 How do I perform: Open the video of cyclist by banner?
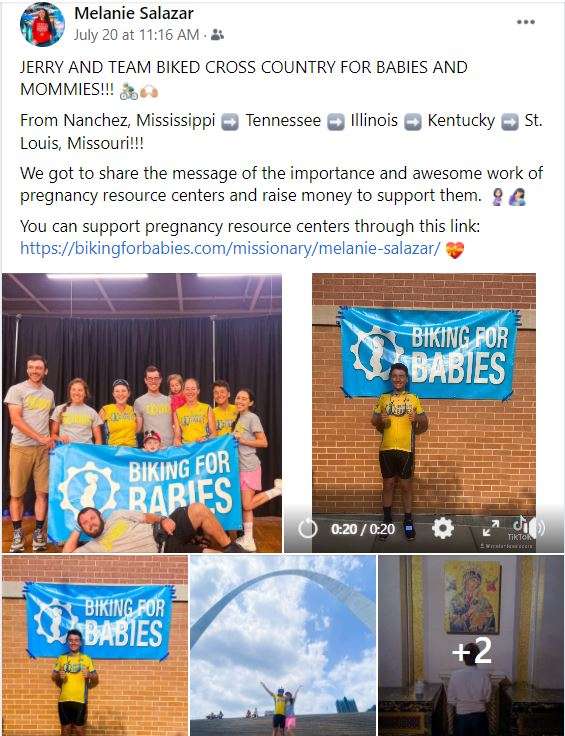coord(424,413)
